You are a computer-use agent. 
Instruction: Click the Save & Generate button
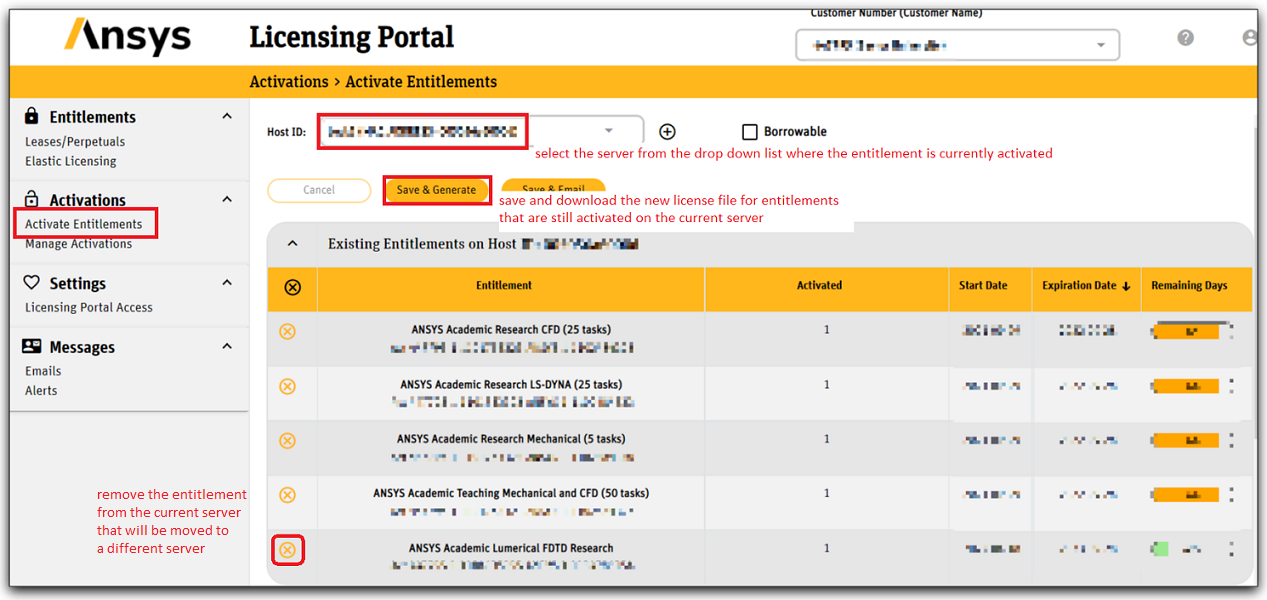436,190
